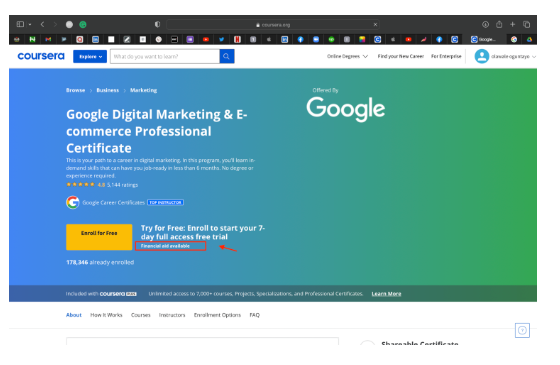Select the How It Works tab

(x=106, y=315)
